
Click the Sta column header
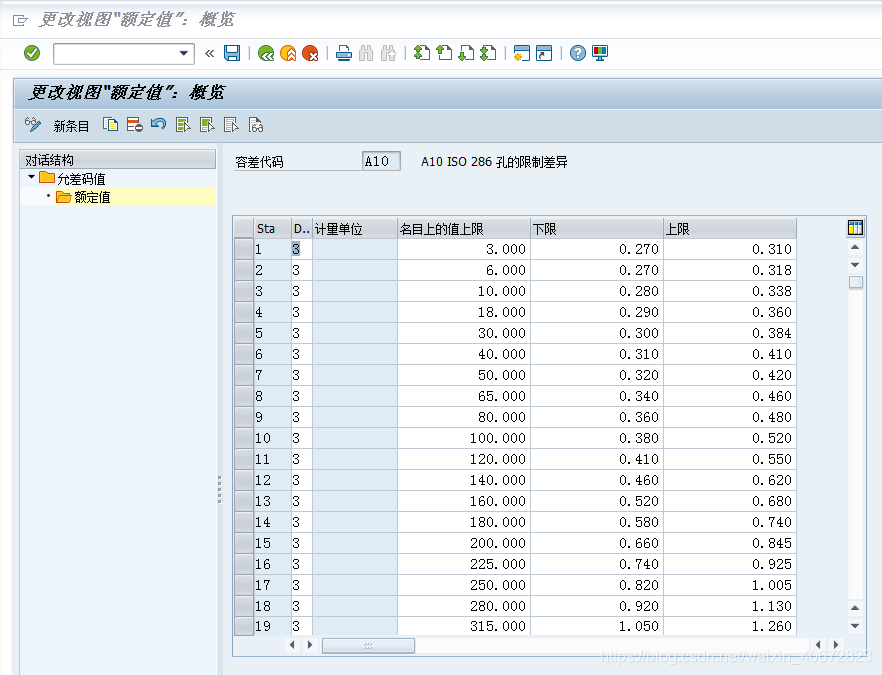pyautogui.click(x=272, y=229)
